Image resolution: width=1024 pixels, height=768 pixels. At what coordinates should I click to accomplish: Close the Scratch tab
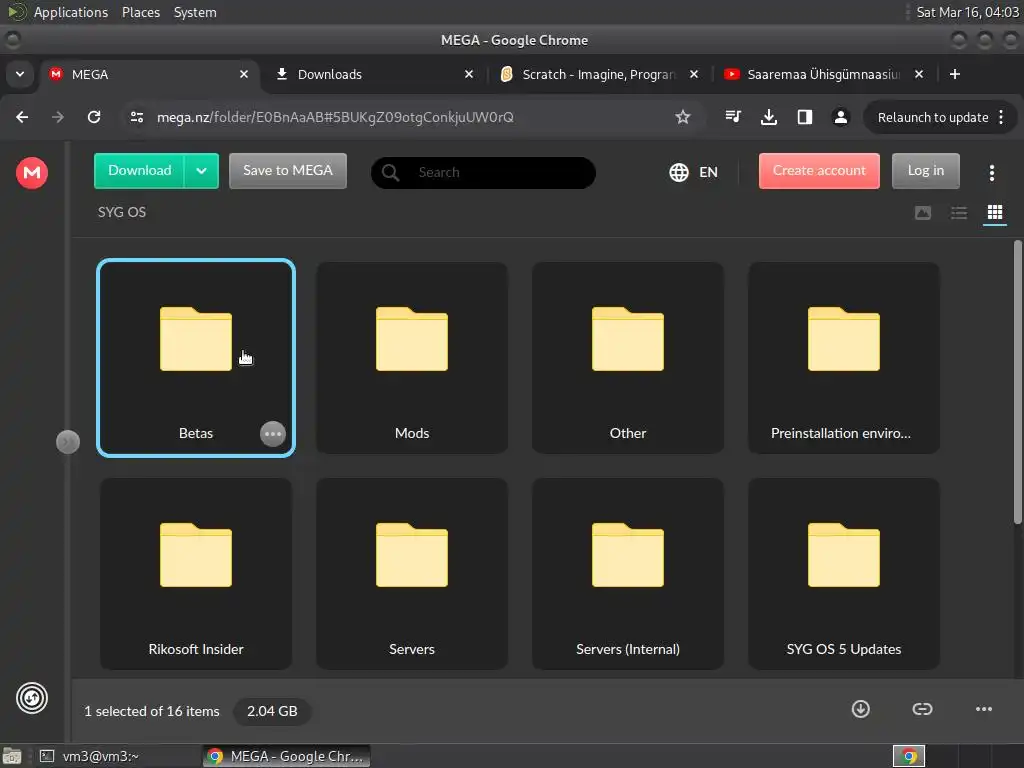(694, 74)
